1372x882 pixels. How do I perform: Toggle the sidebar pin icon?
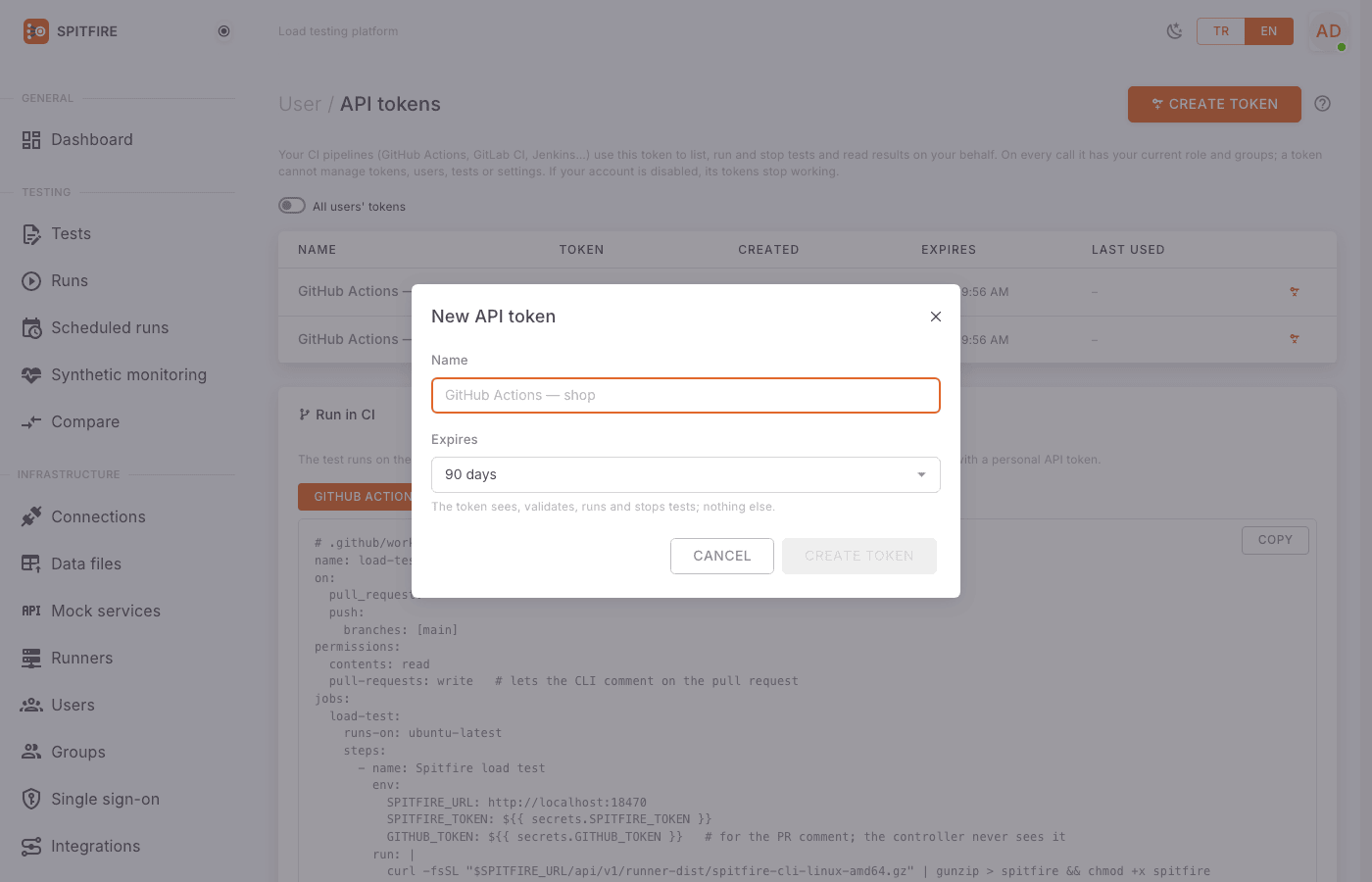(x=223, y=31)
